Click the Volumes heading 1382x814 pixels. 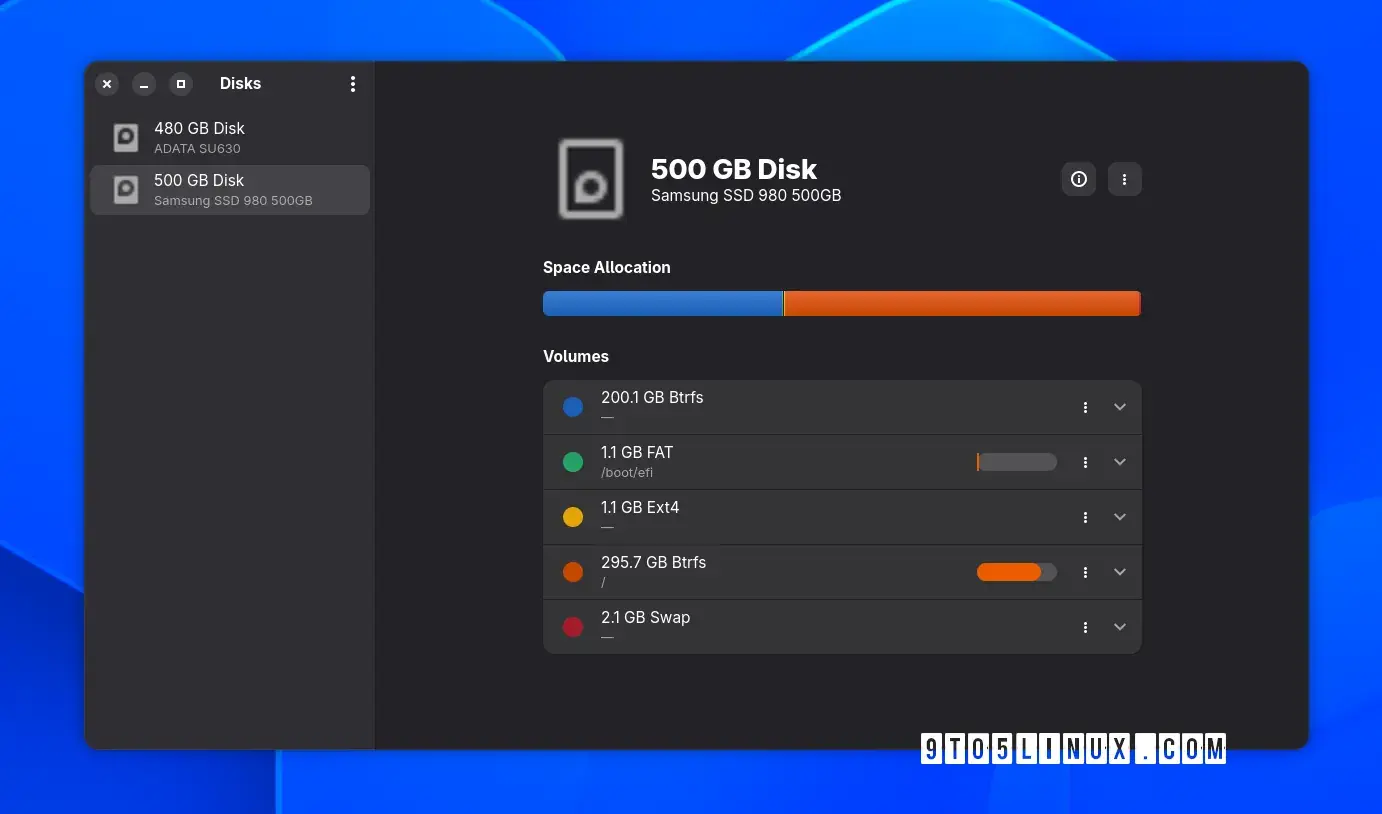[576, 356]
